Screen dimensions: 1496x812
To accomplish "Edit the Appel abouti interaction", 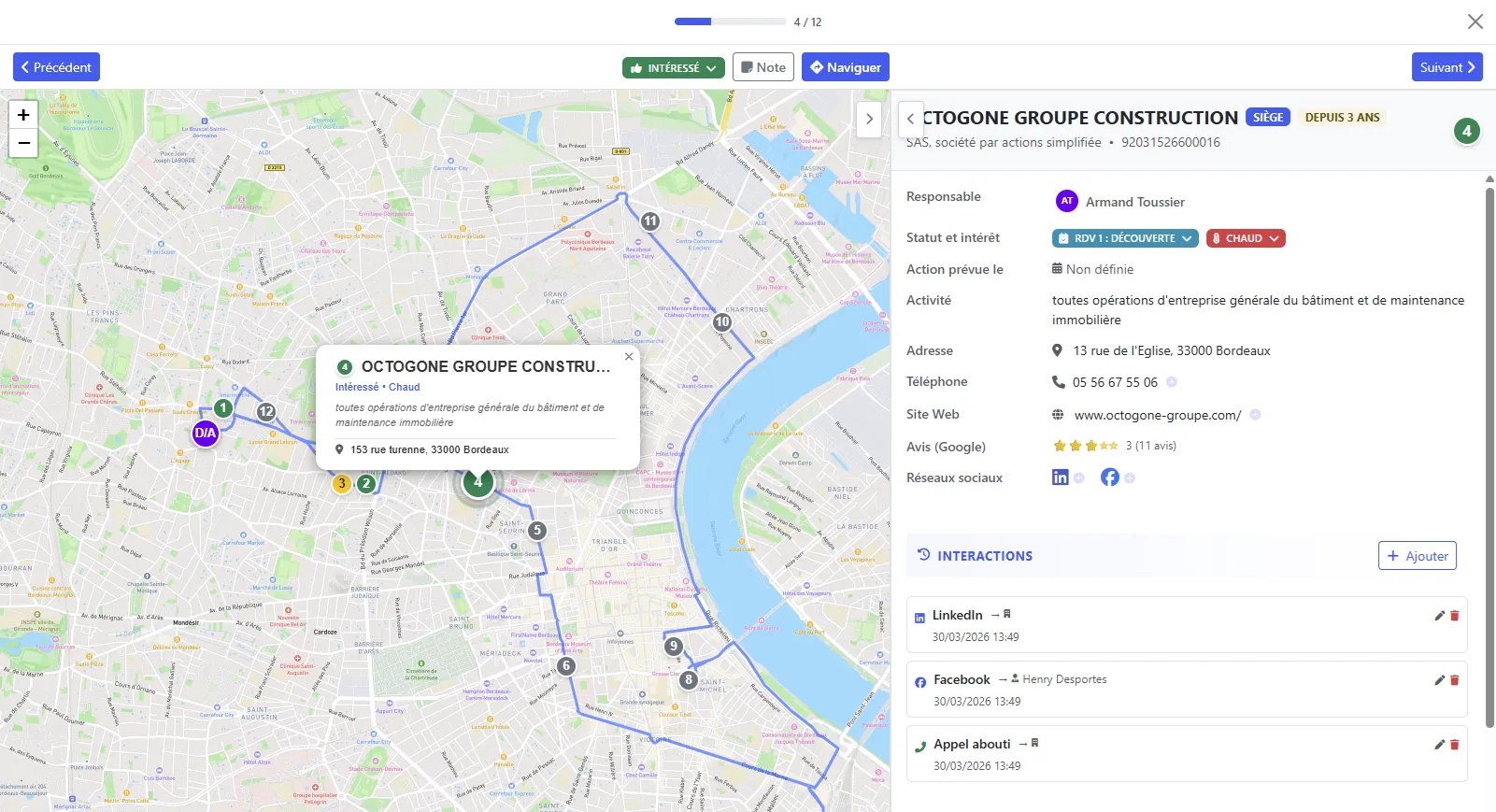I will 1439,745.
